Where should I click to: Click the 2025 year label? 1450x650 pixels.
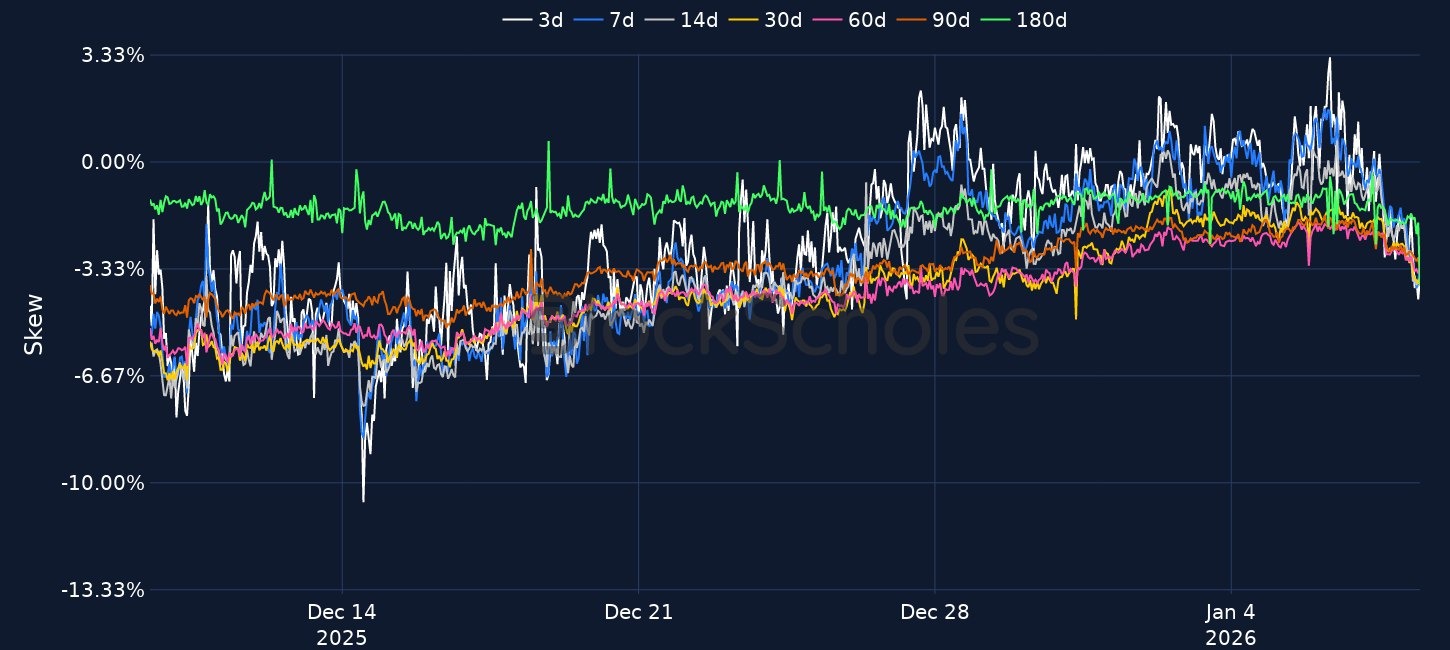tap(342, 638)
